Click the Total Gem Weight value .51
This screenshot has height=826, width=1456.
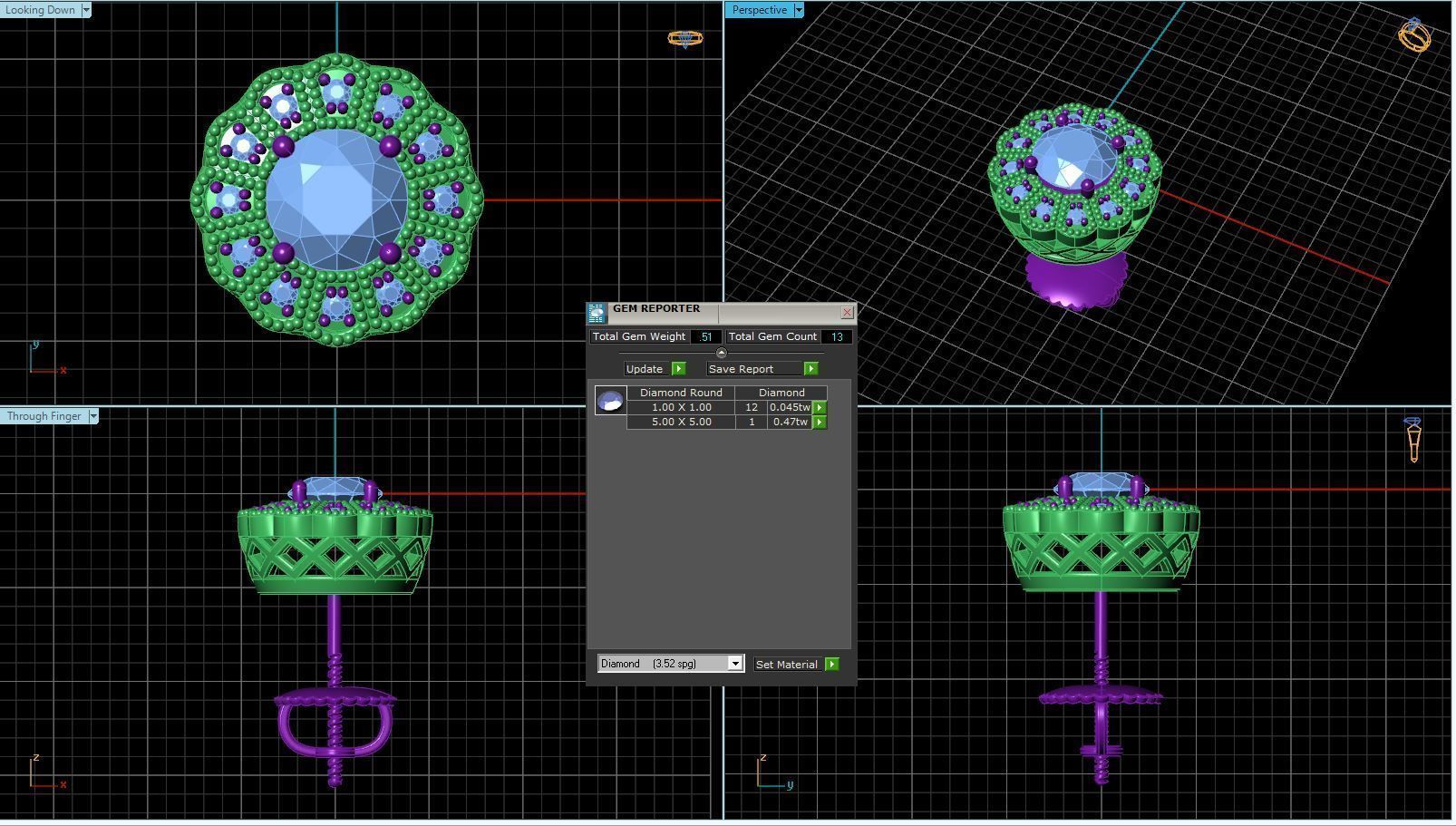(x=705, y=336)
